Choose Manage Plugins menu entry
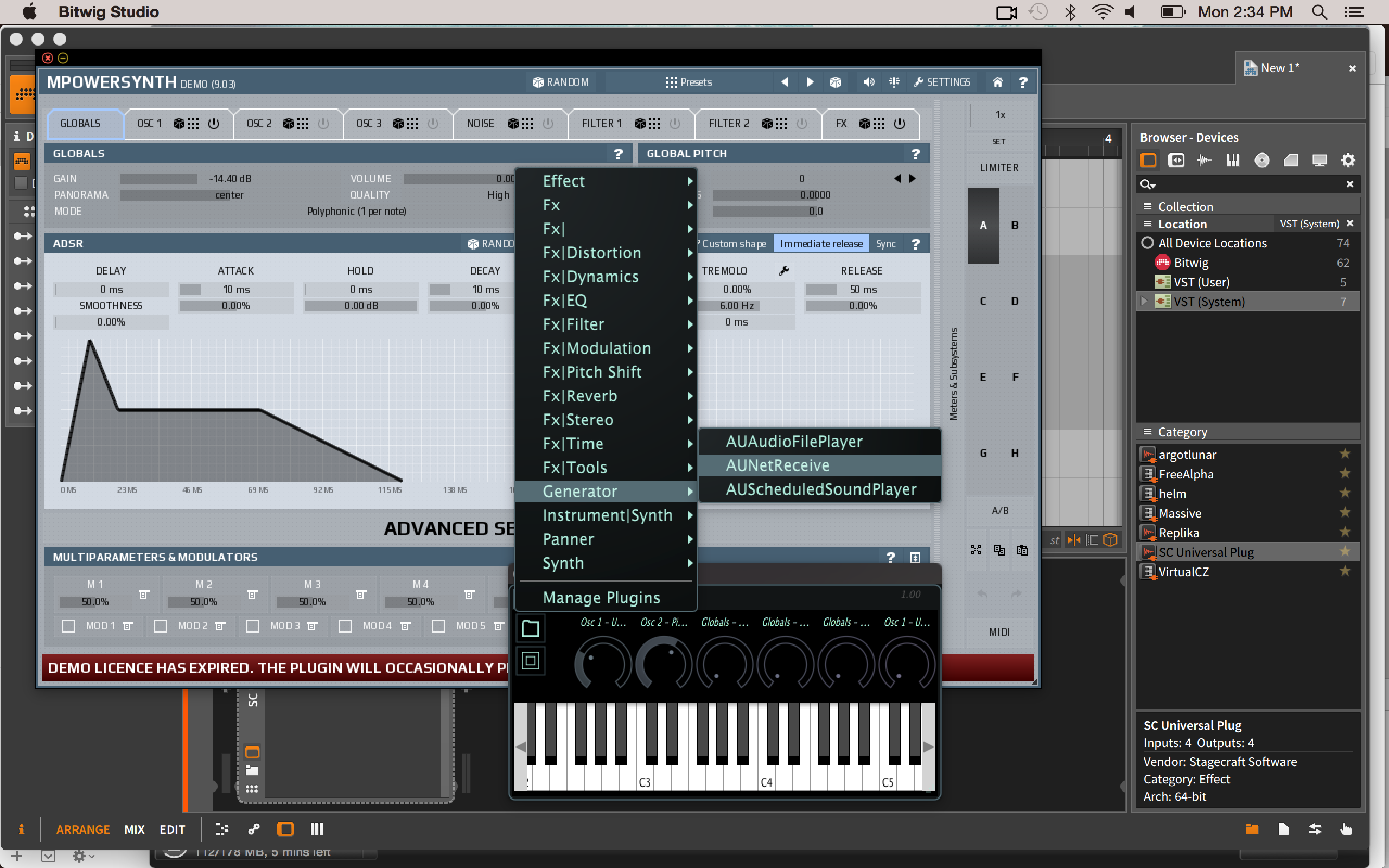The height and width of the screenshot is (868, 1389). pos(606,598)
